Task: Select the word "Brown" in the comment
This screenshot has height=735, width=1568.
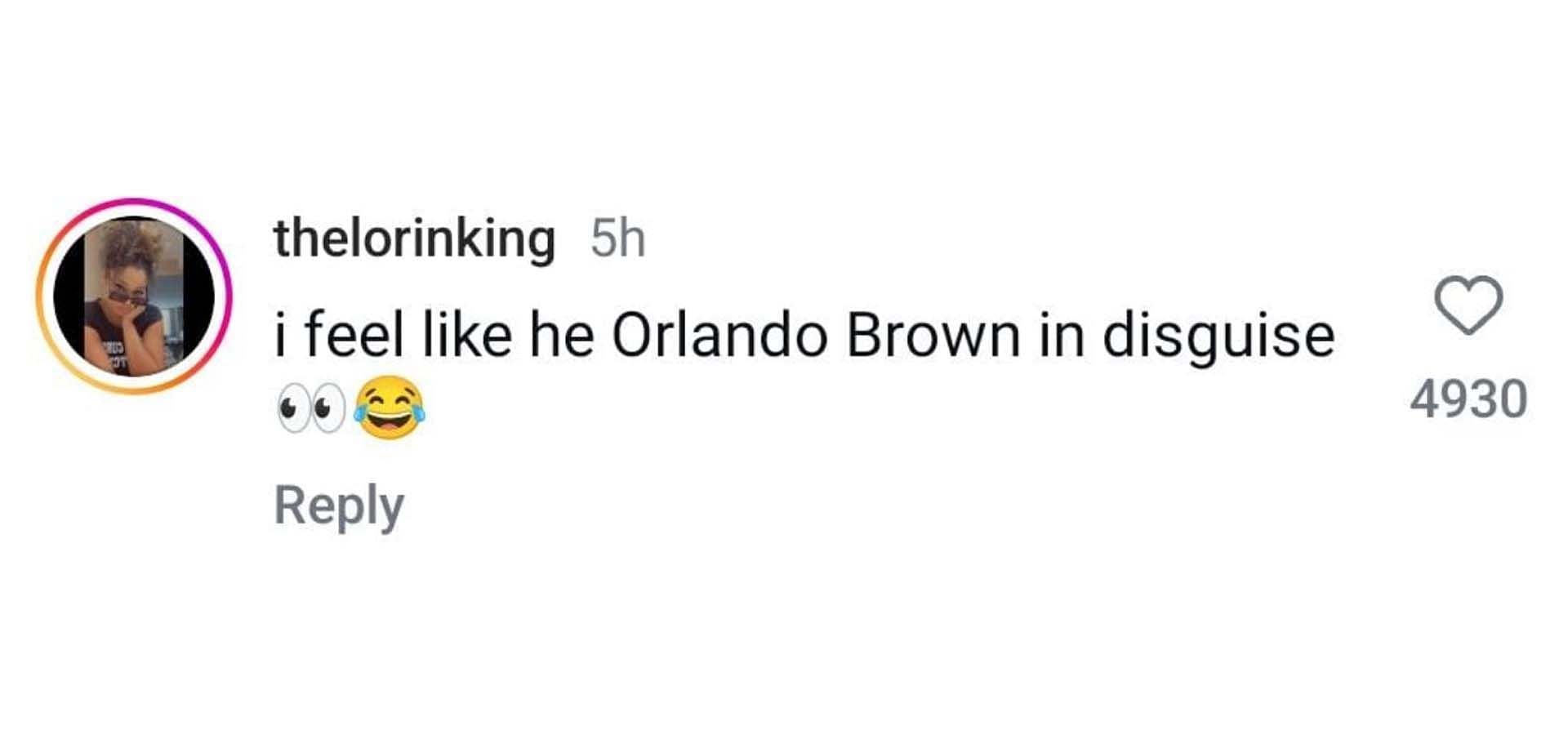Action: tap(933, 335)
